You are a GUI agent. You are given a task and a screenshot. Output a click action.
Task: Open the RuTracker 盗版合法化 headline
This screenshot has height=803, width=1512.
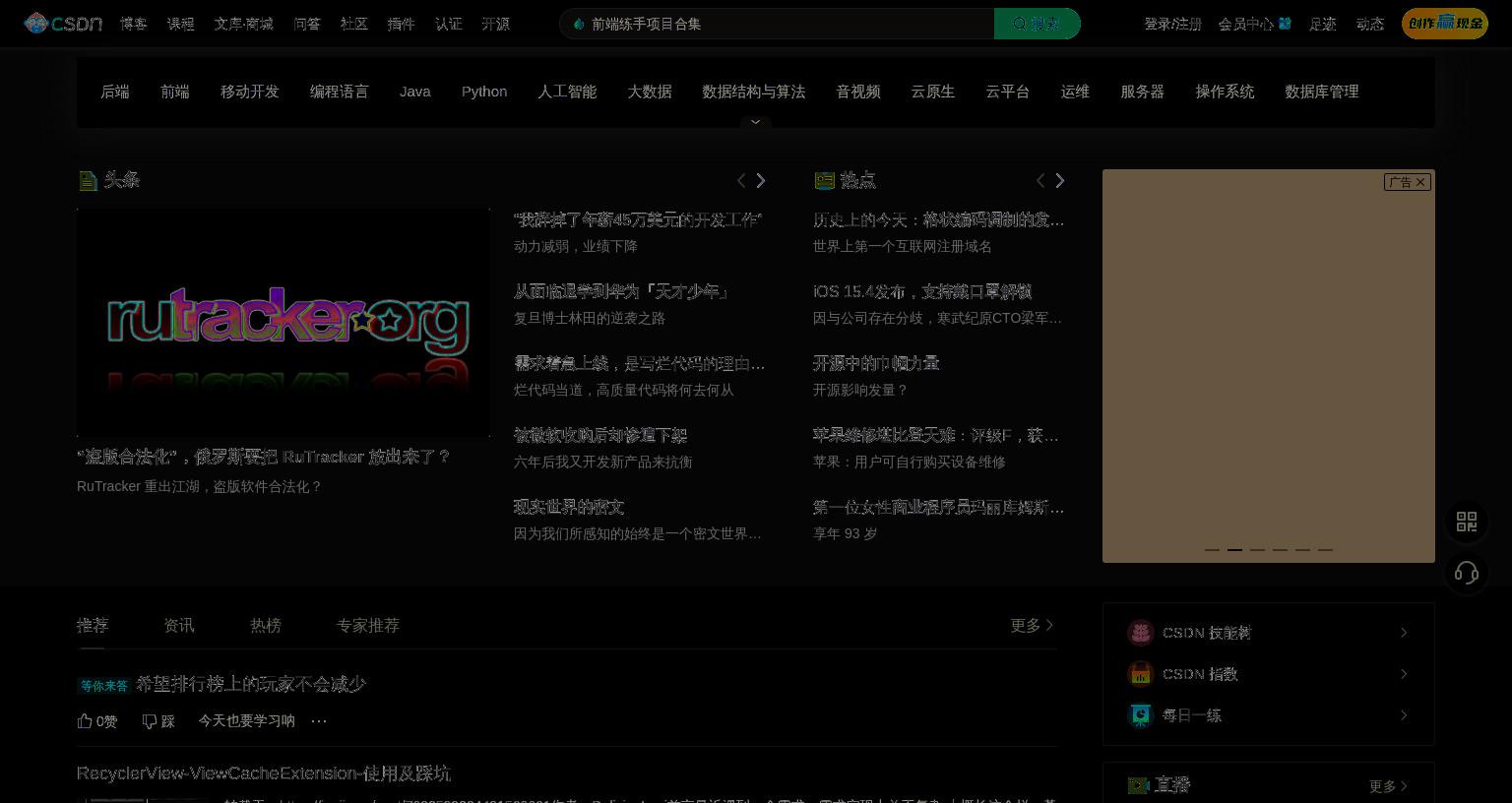[264, 457]
